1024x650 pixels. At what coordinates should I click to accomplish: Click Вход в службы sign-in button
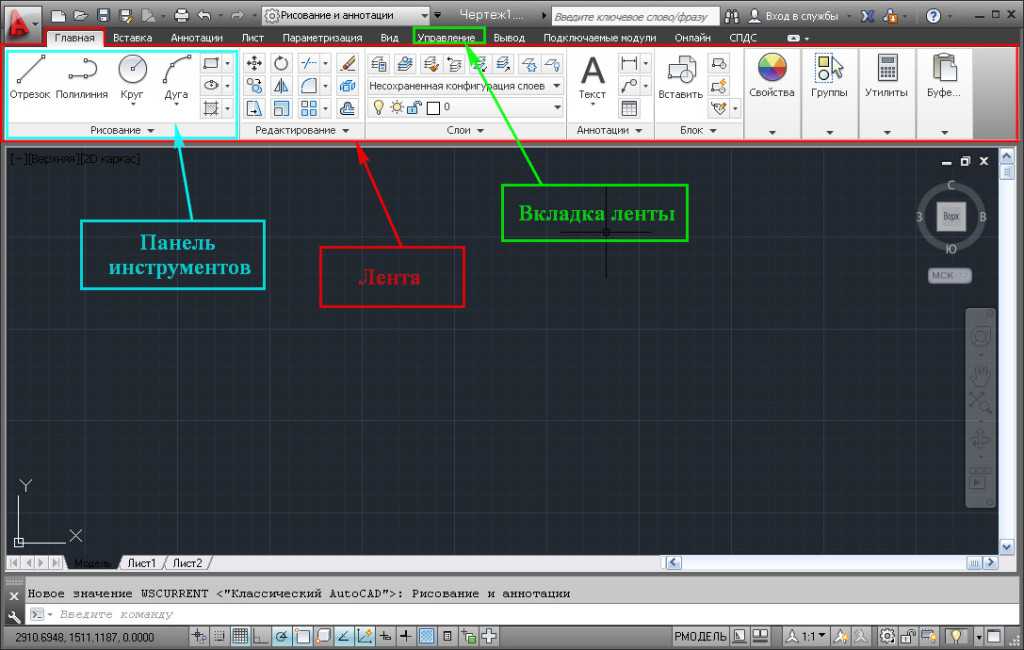tap(801, 16)
